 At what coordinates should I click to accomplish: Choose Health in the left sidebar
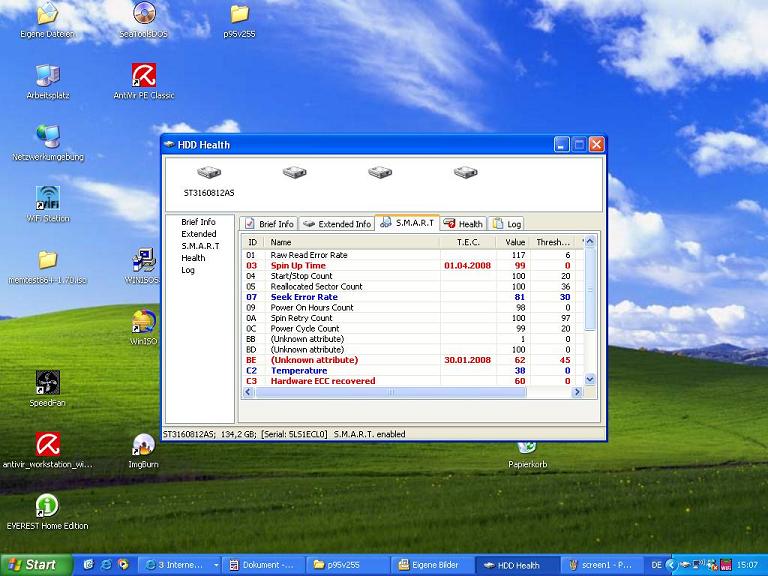point(193,258)
